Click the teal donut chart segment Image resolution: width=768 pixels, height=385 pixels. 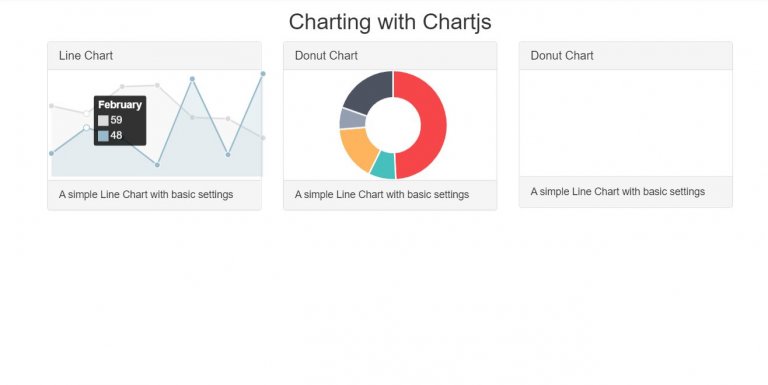384,166
